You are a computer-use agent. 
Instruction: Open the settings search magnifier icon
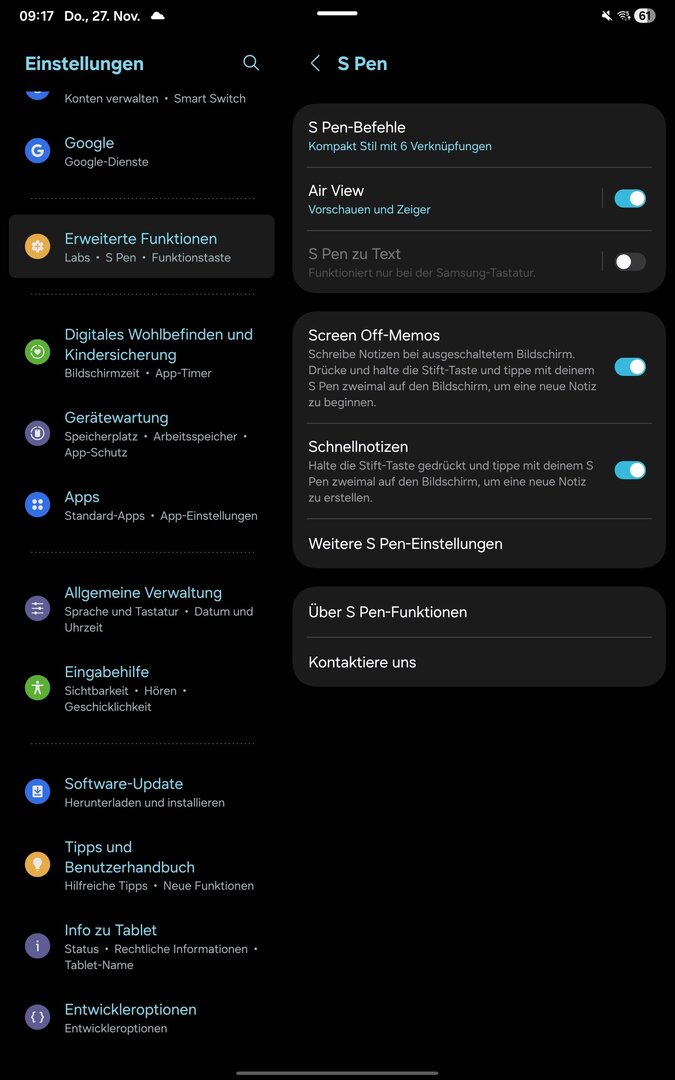(251, 63)
